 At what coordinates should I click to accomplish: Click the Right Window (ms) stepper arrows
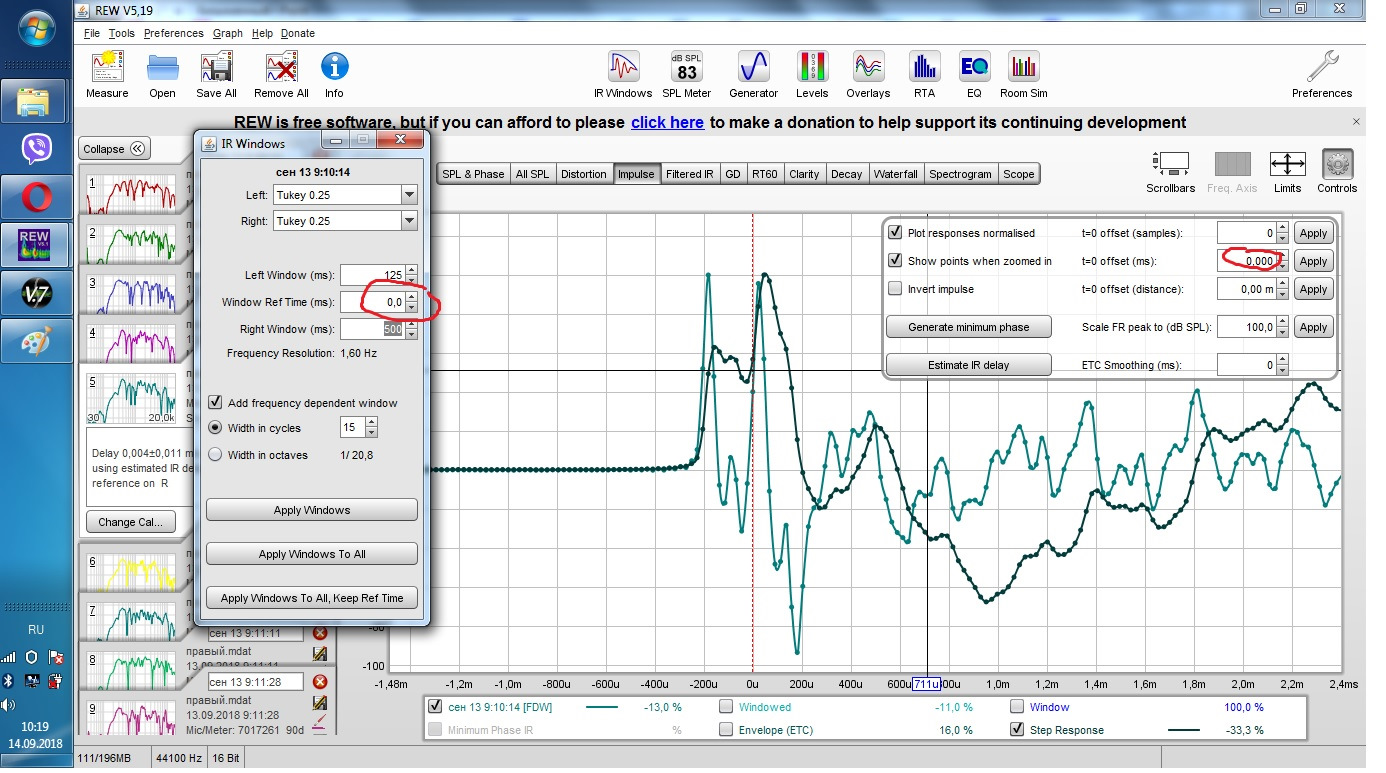(411, 328)
